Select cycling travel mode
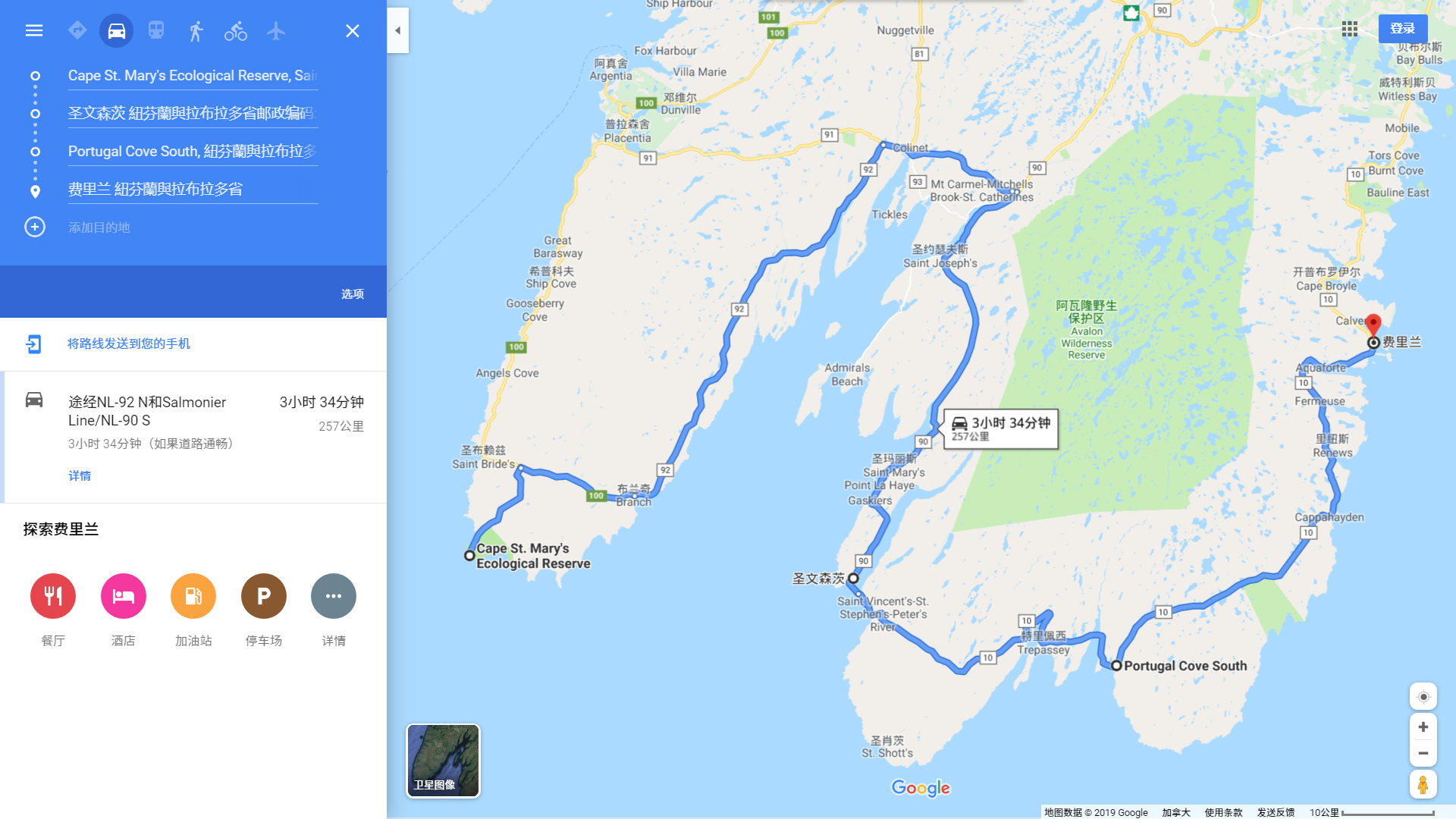The width and height of the screenshot is (1456, 819). pos(236,30)
